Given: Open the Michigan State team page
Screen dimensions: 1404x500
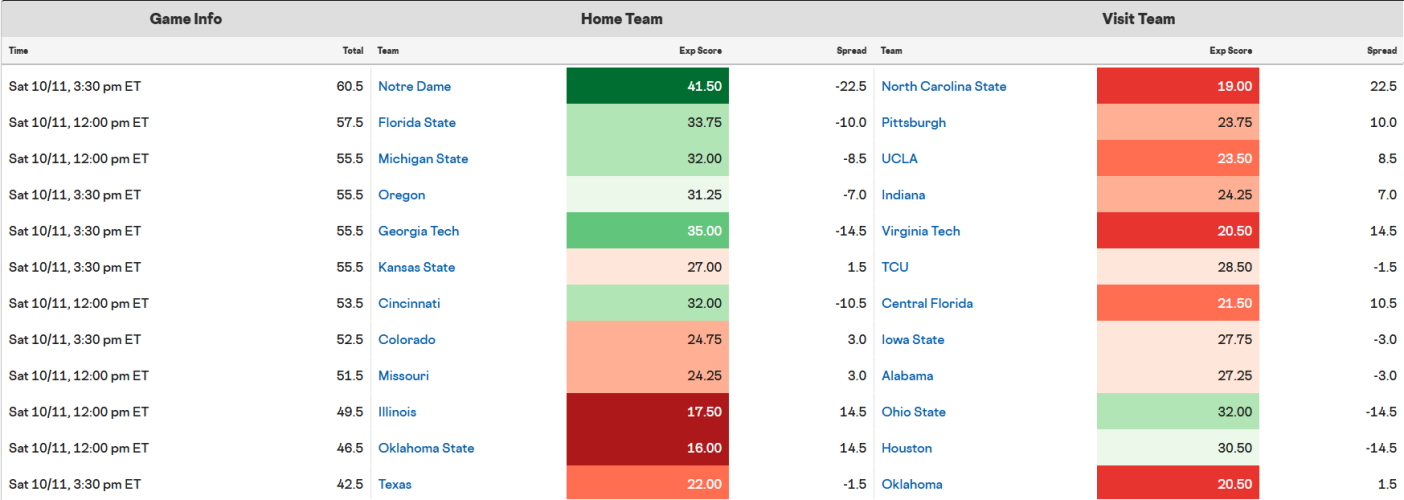Looking at the screenshot, I should [423, 159].
